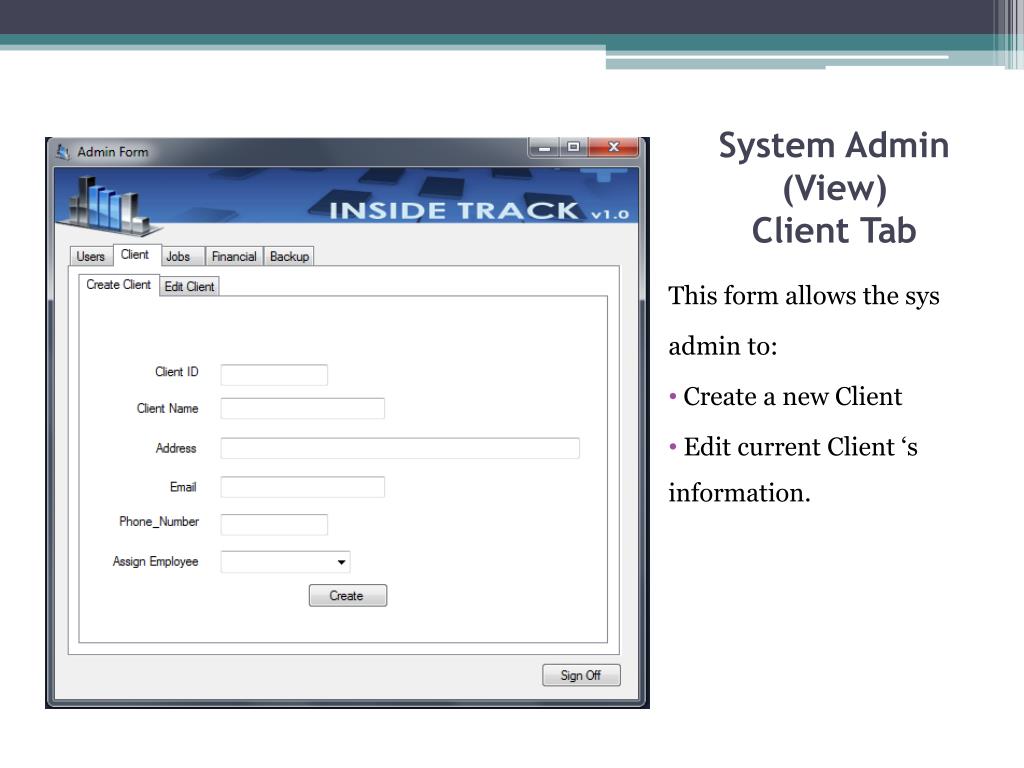Screen dimensions: 1024x768
Task: Select the Create Client sub-tab
Action: pyautogui.click(x=119, y=285)
